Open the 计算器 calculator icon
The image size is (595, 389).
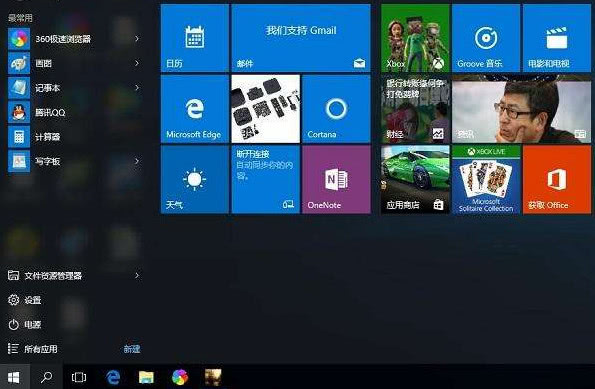click(19, 137)
